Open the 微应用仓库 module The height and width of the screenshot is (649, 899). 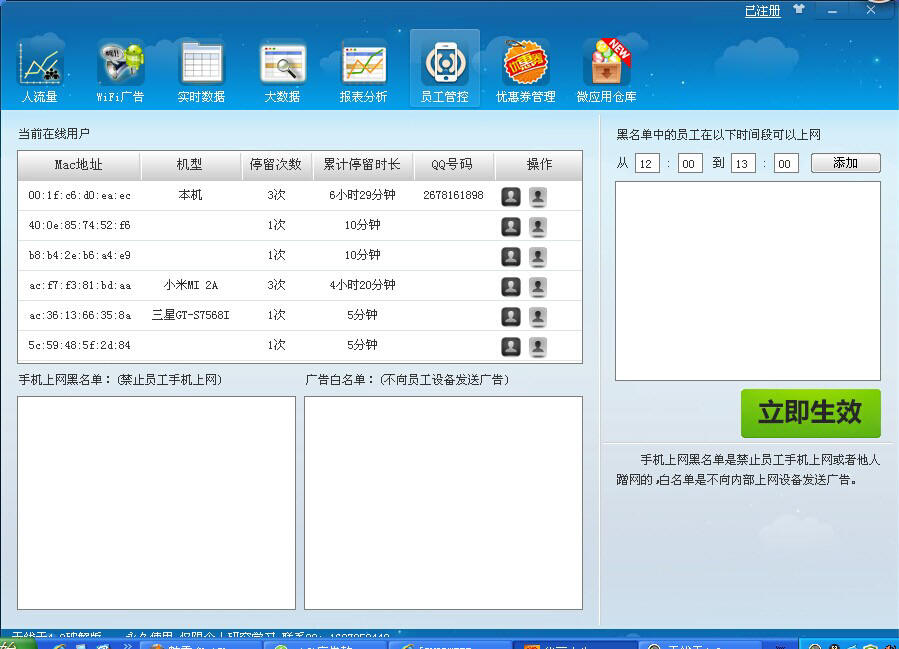click(607, 69)
